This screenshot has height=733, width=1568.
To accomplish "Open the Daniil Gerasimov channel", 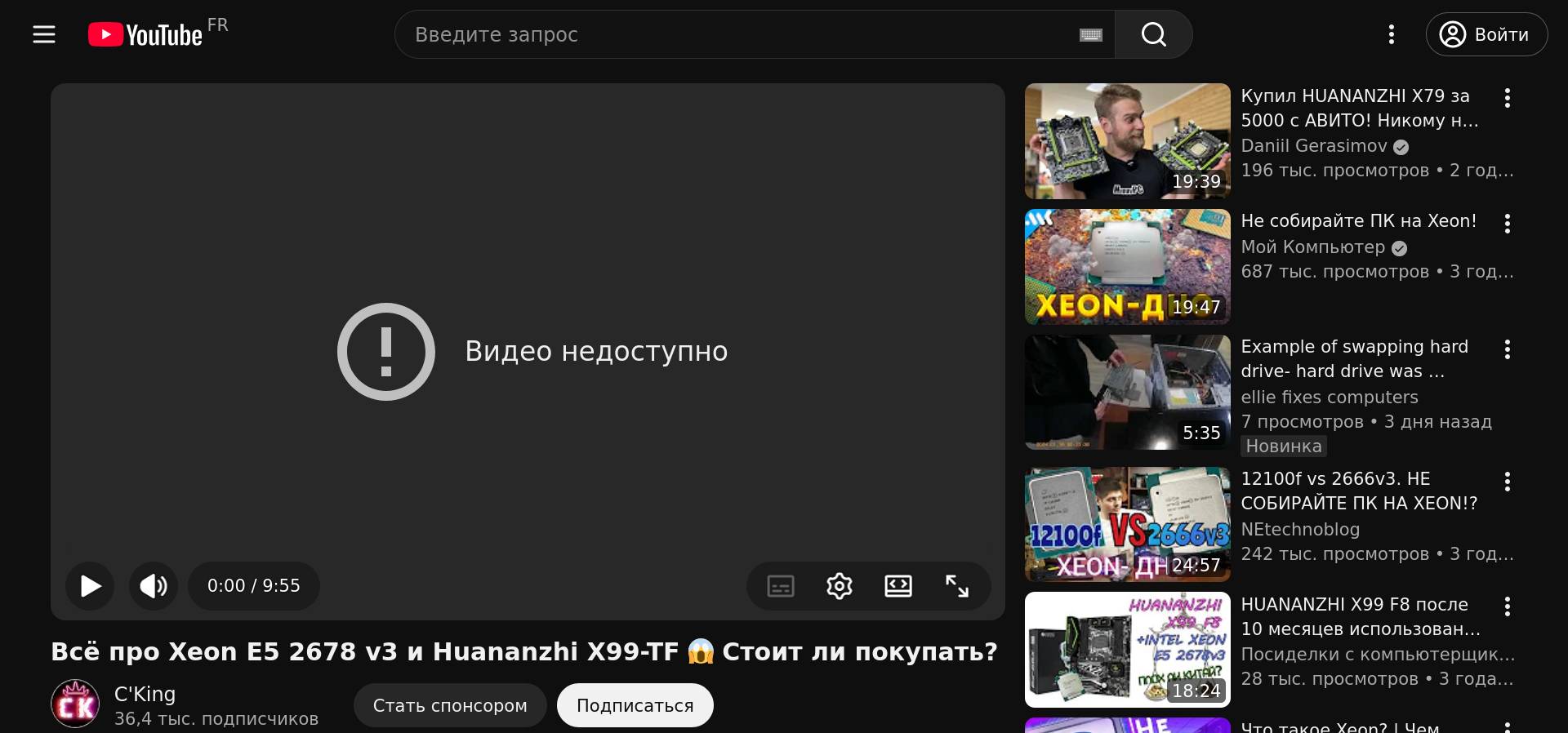I will click(x=1314, y=146).
